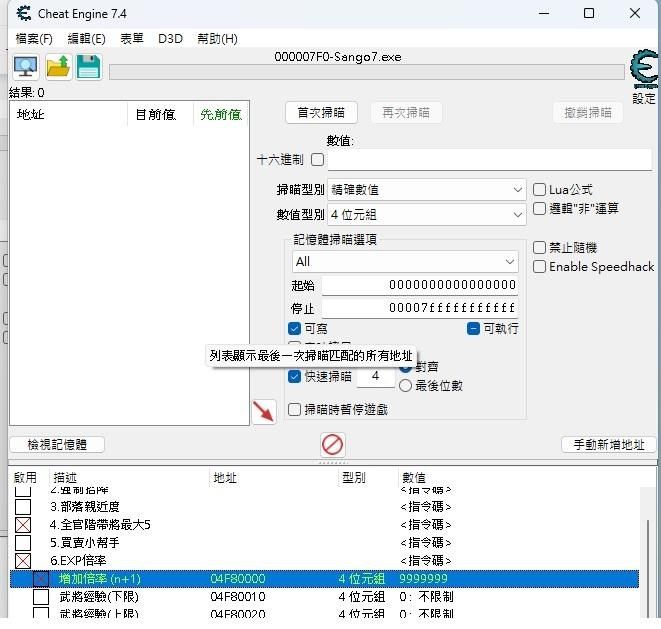Maximize the Cheat Engine window
661x629 pixels.
click(x=589, y=13)
